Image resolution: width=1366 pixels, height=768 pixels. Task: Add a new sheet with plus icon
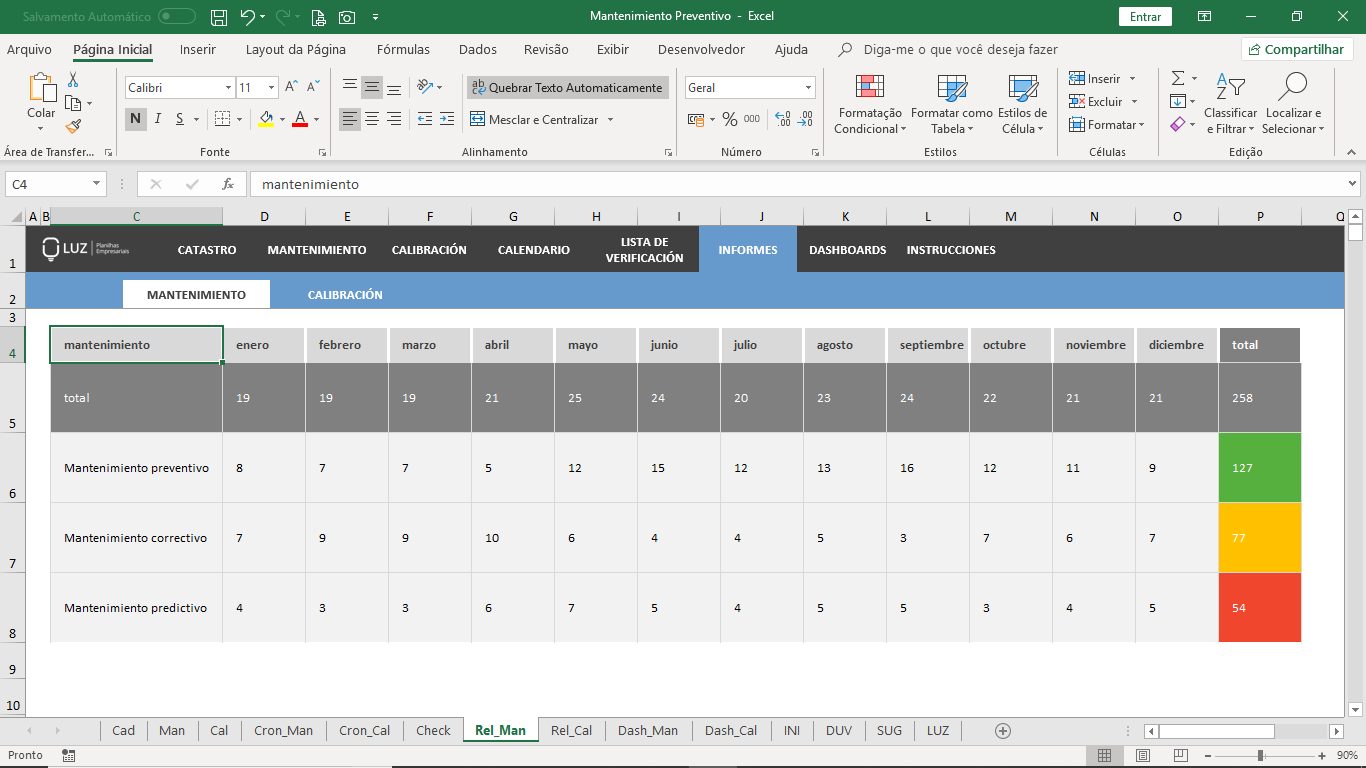(1003, 731)
